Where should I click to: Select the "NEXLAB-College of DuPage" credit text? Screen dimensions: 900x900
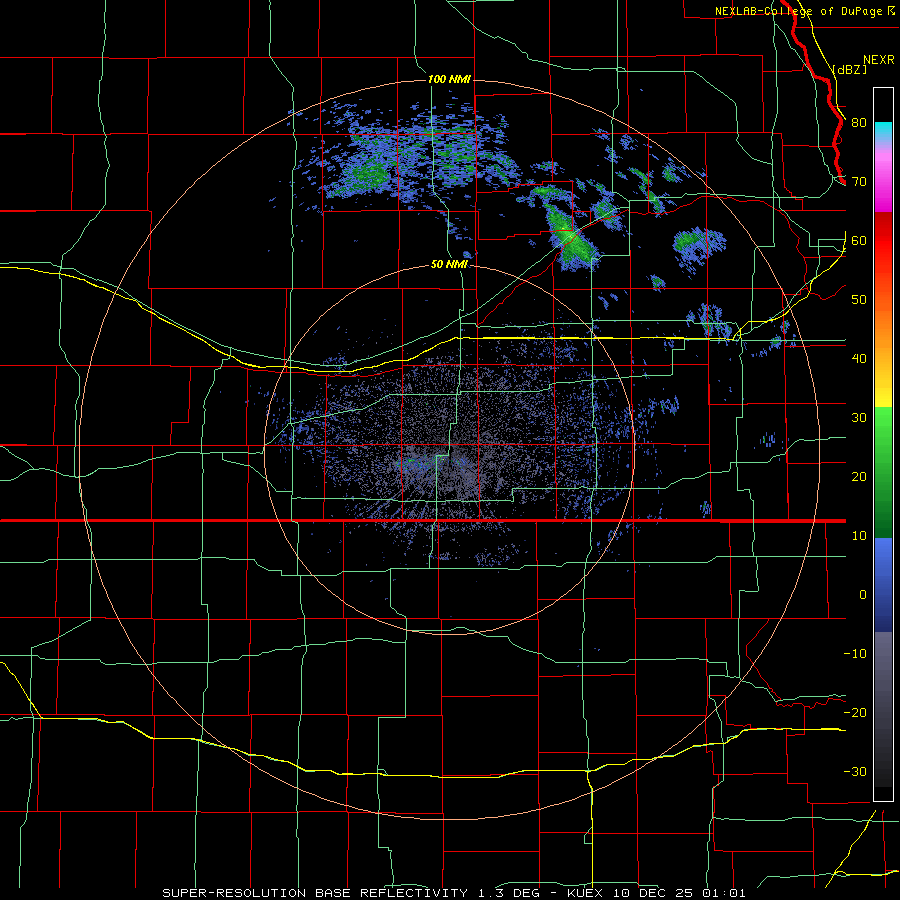[x=798, y=11]
